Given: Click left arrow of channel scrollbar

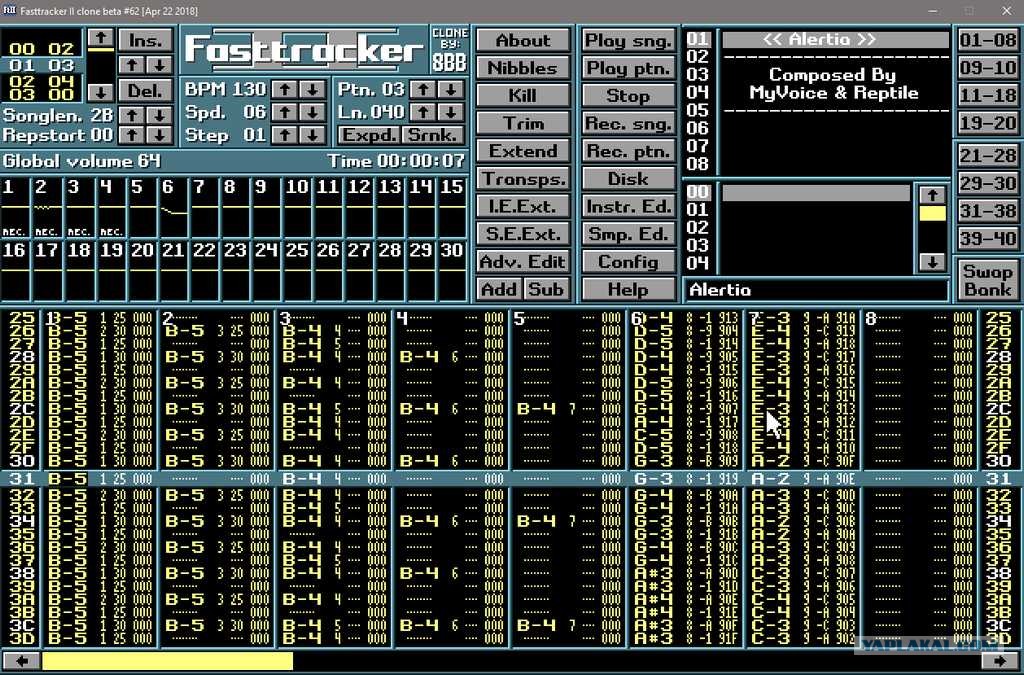Looking at the screenshot, I should click(21, 661).
